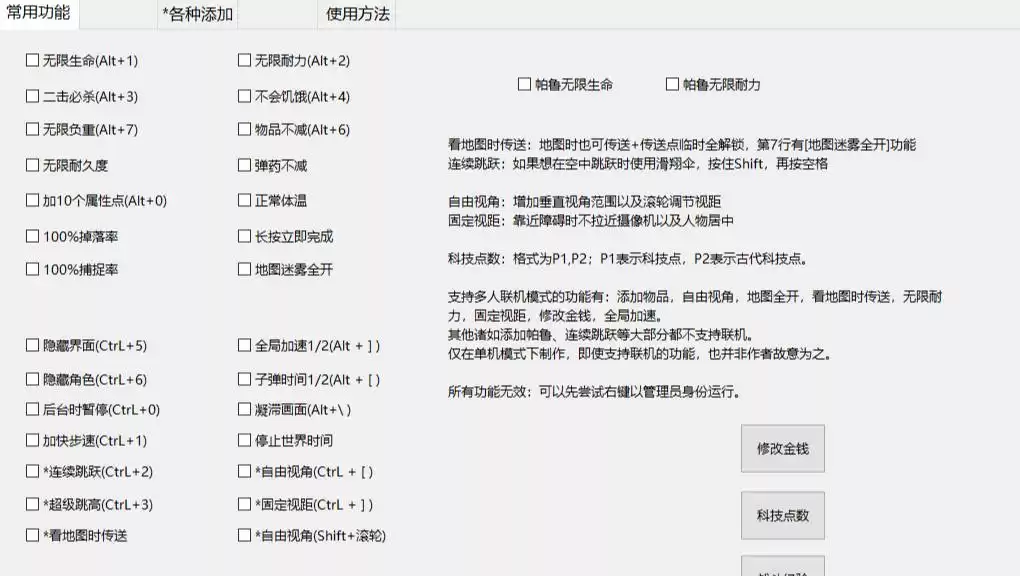Tick the 无限耐力 (Alt+2) checkbox
Screen dimensions: 1020x576
pyautogui.click(x=245, y=61)
